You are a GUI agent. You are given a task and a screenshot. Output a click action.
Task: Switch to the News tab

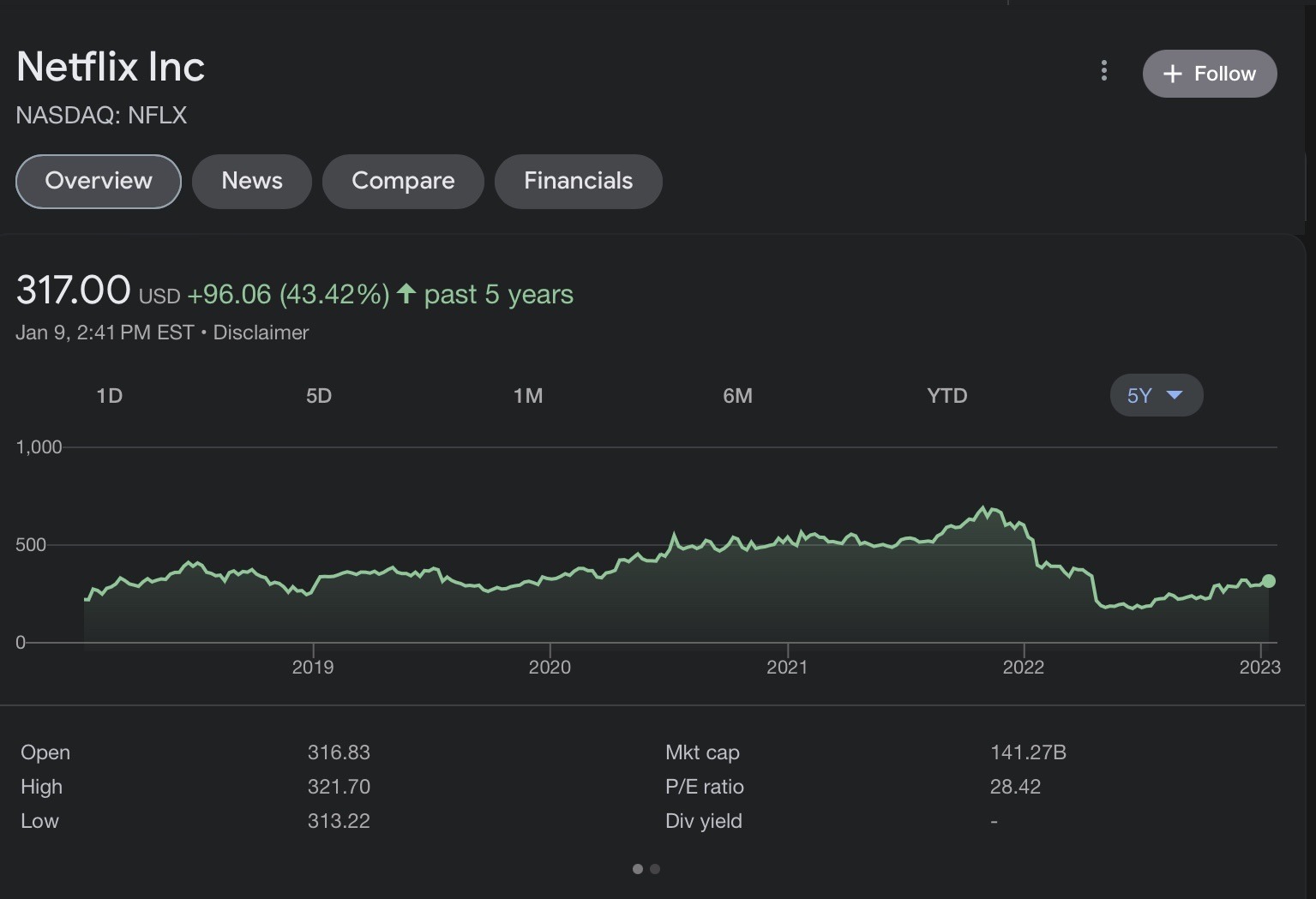coord(251,181)
